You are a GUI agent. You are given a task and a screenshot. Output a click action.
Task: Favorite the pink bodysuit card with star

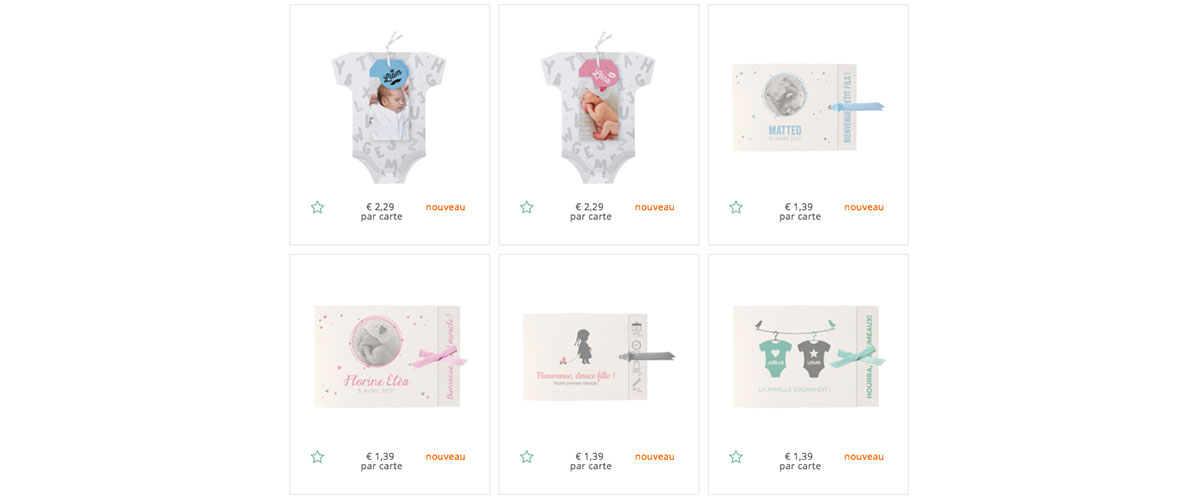tap(527, 207)
